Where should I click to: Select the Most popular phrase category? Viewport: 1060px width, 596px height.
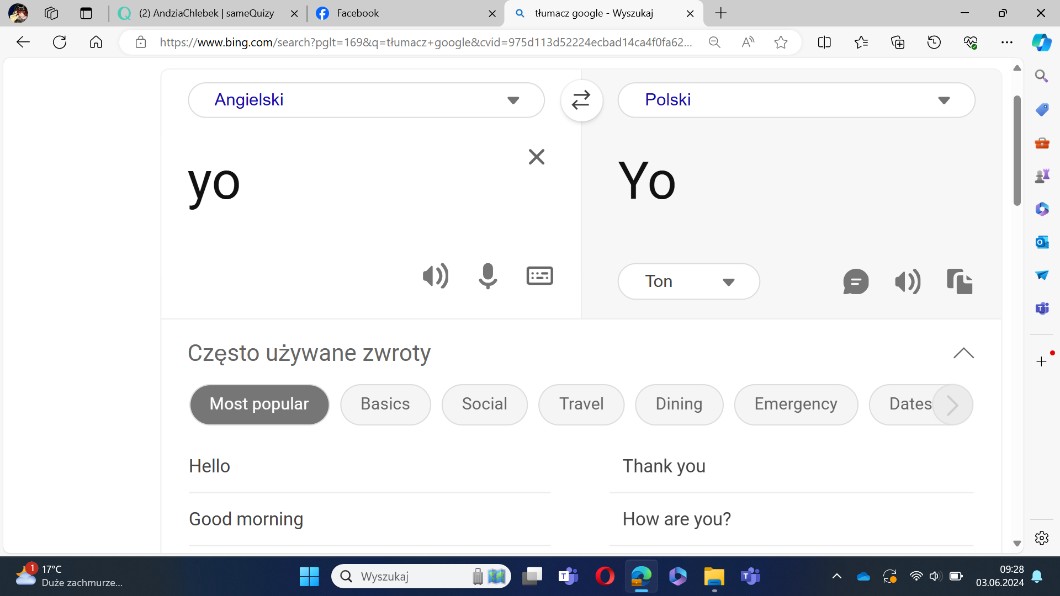point(259,405)
